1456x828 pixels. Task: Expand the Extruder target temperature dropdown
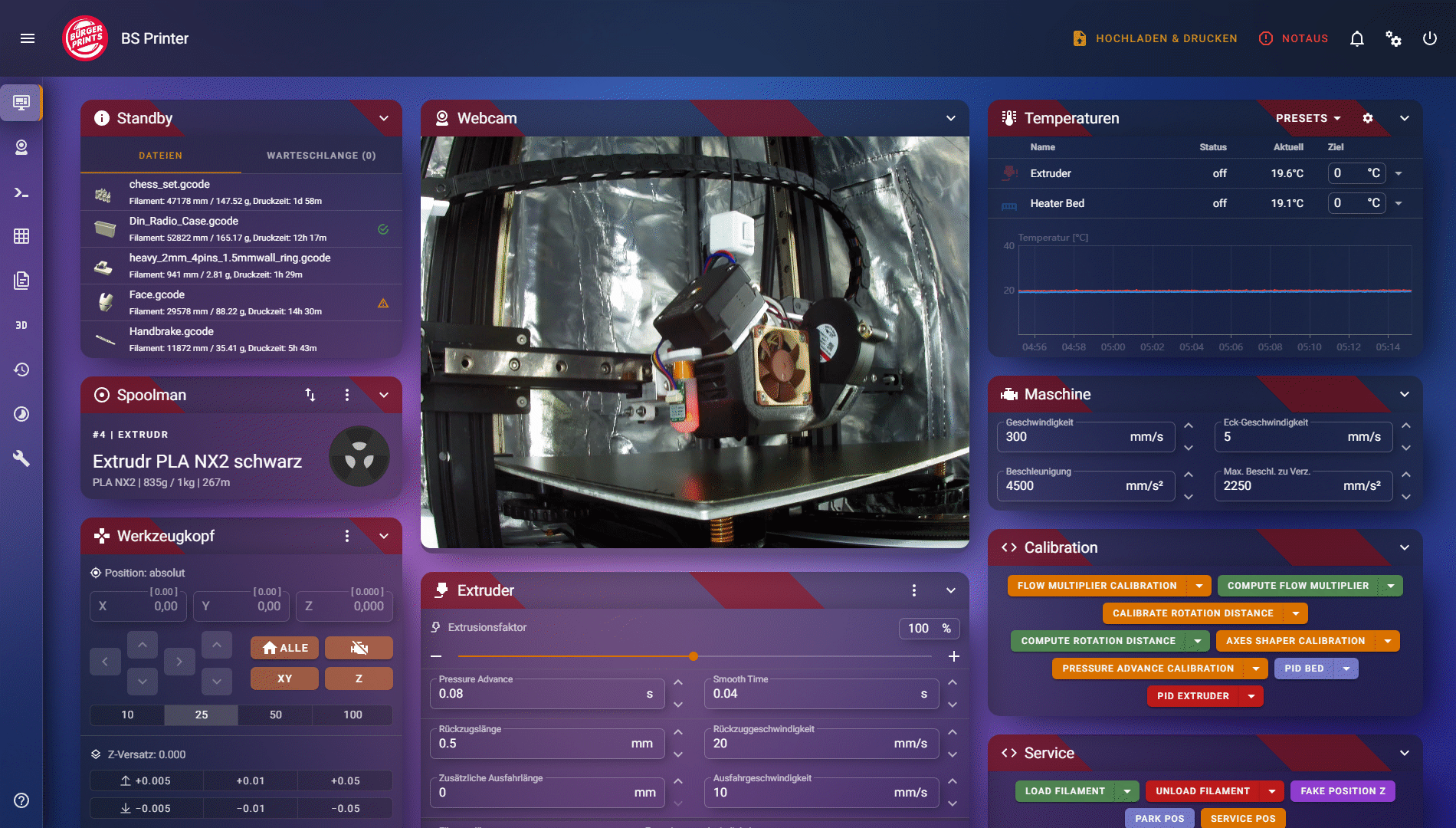pyautogui.click(x=1399, y=173)
